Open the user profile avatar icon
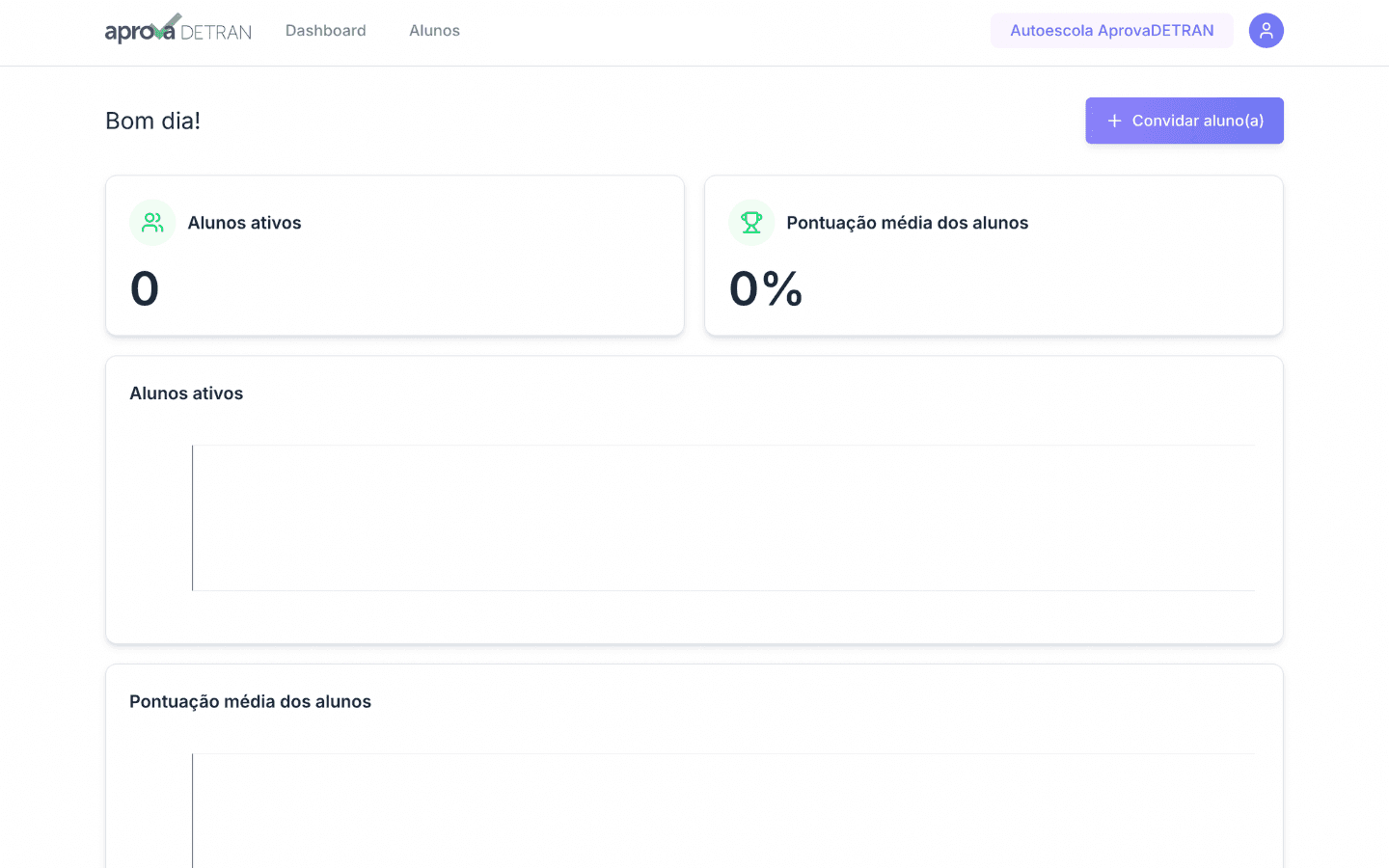This screenshot has height=868, width=1389. pos(1266,31)
